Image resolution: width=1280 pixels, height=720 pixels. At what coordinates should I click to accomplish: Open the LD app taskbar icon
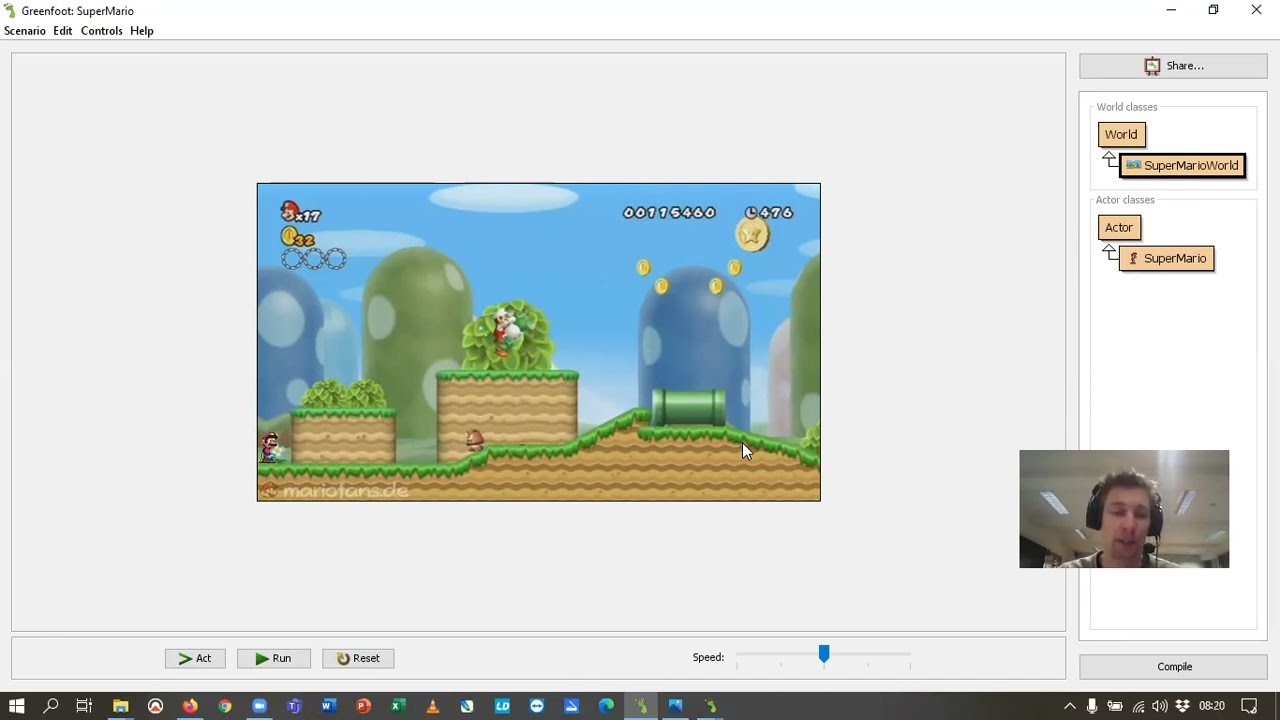[502, 706]
